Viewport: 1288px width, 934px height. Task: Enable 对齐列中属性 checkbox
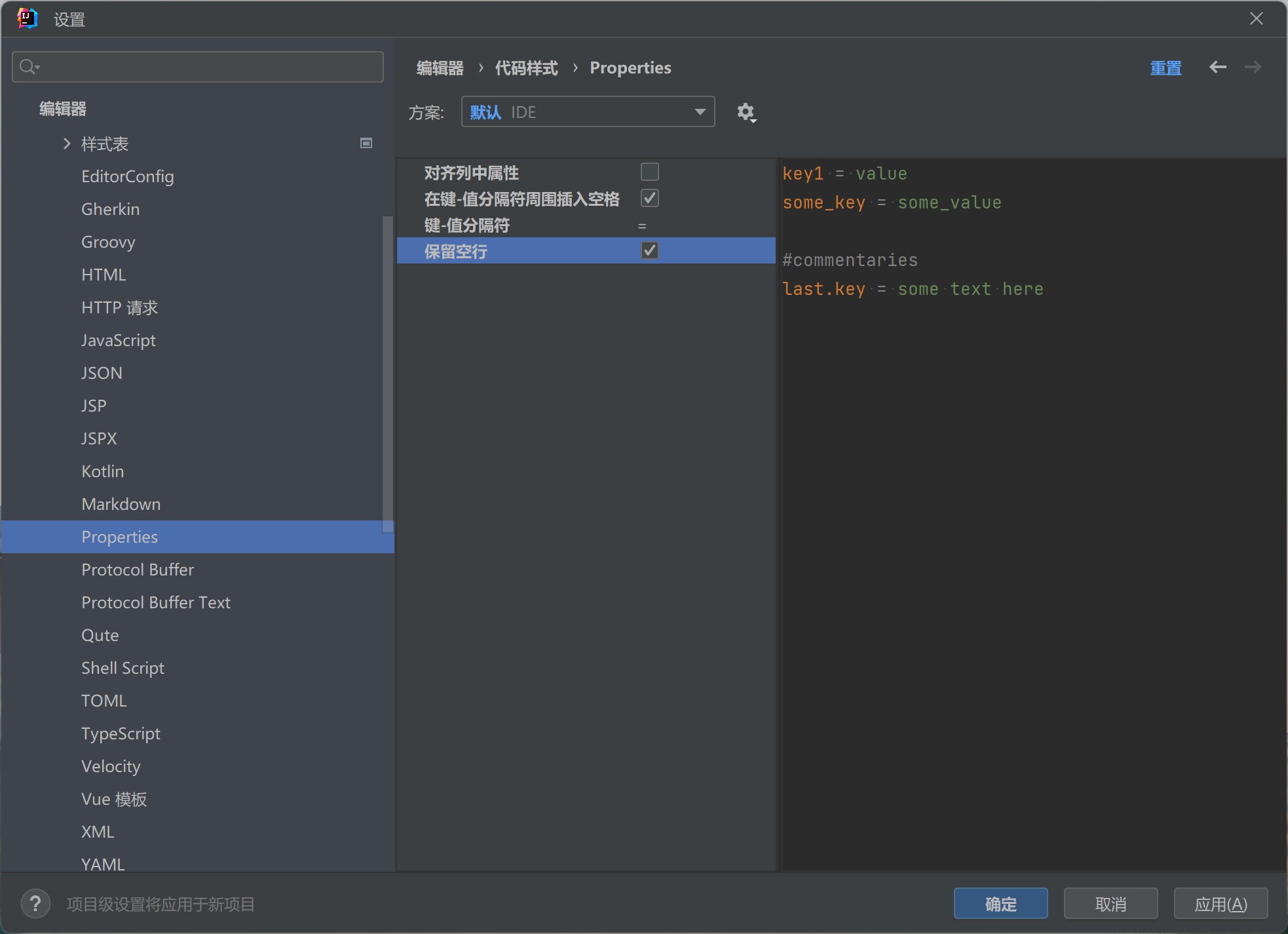[649, 172]
